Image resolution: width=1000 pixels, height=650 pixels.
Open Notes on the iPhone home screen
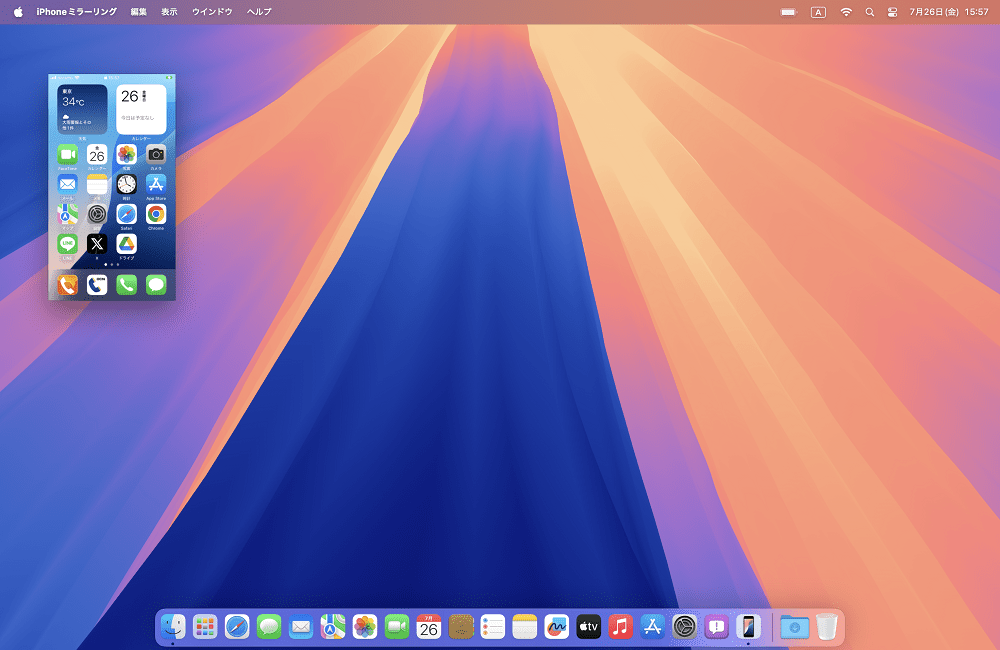coord(97,184)
